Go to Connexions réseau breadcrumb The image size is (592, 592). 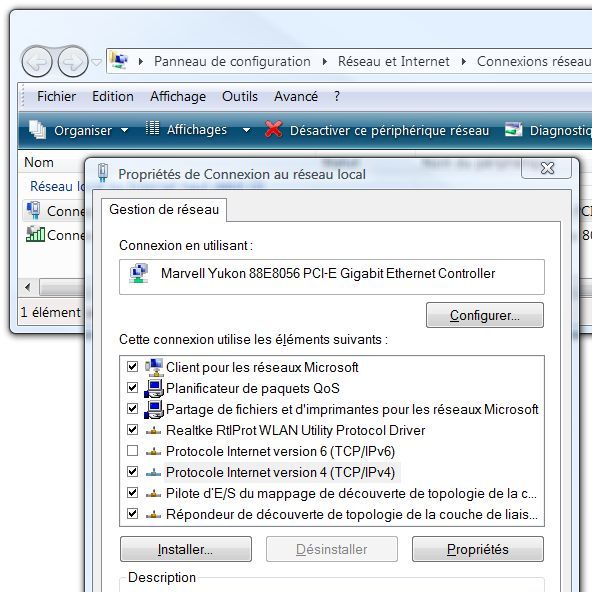[x=534, y=62]
